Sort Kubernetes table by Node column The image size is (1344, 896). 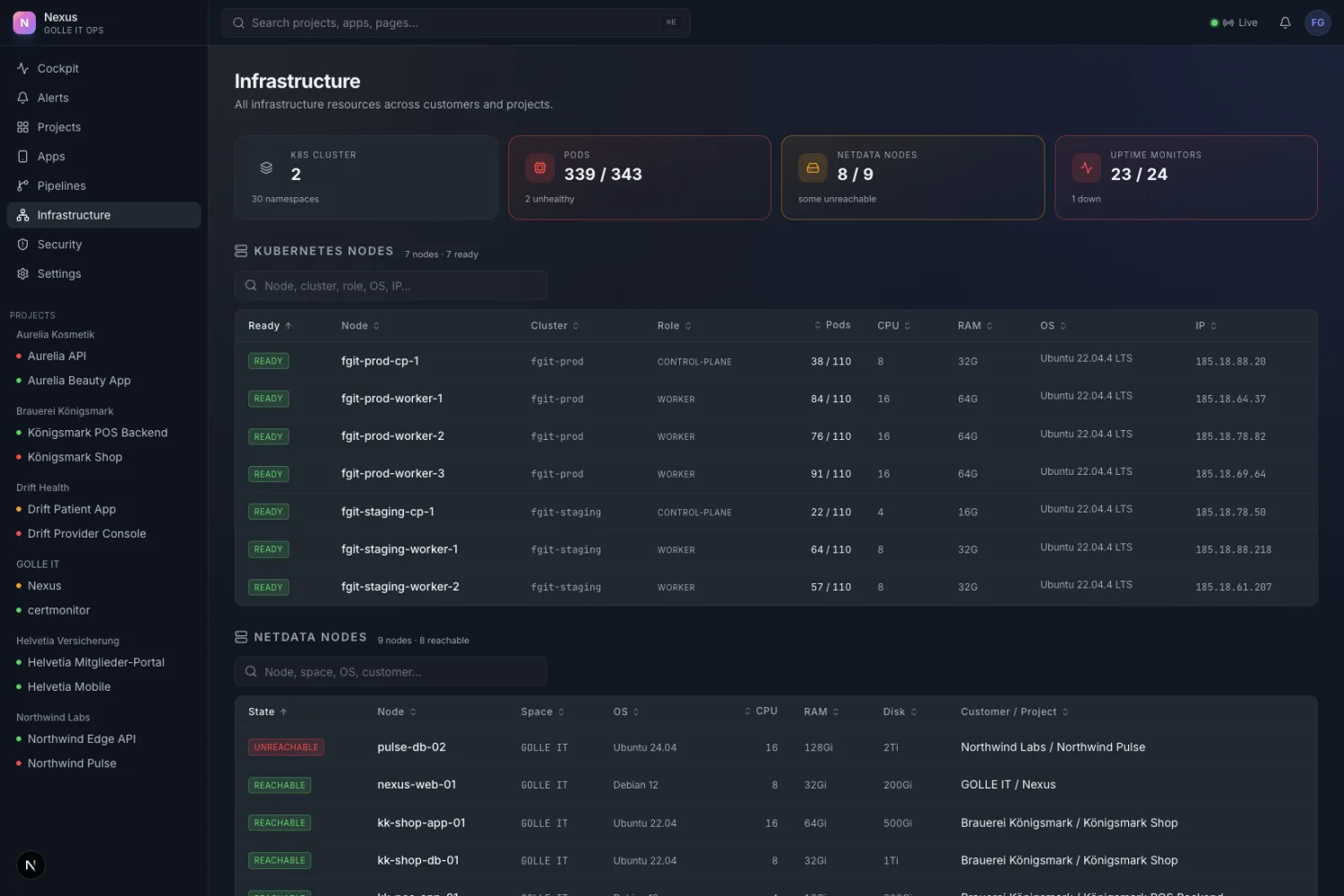pos(360,326)
